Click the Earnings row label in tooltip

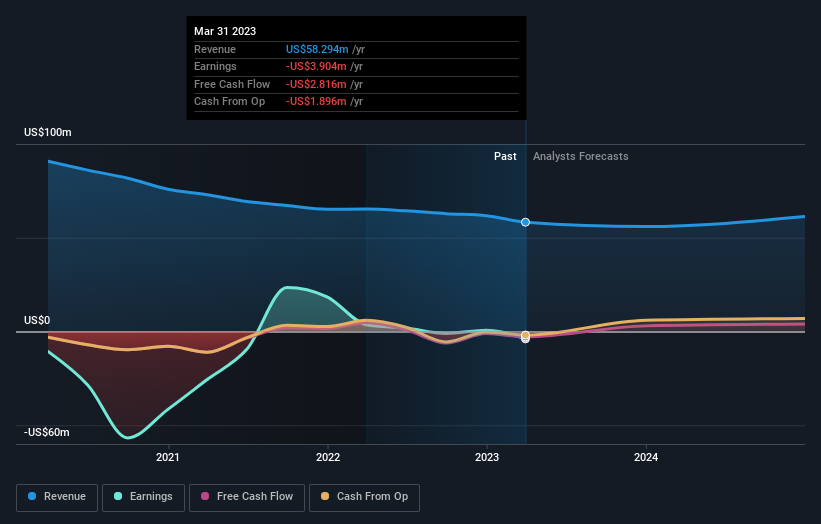point(215,66)
